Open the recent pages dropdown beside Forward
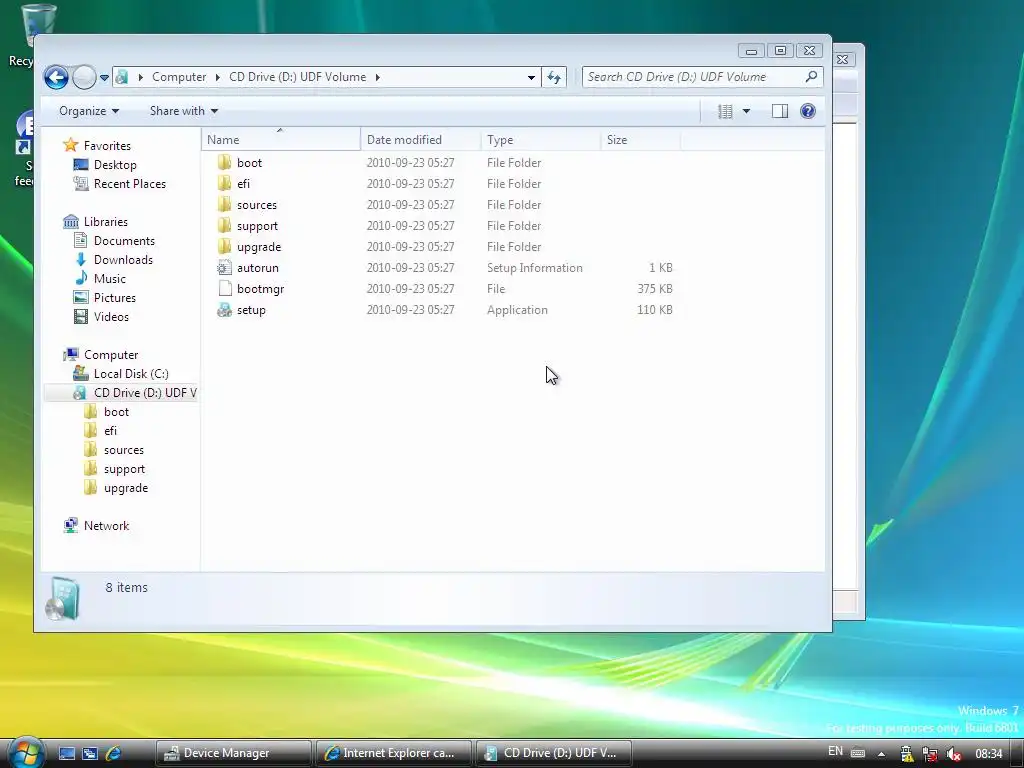The image size is (1024, 768). [x=104, y=78]
